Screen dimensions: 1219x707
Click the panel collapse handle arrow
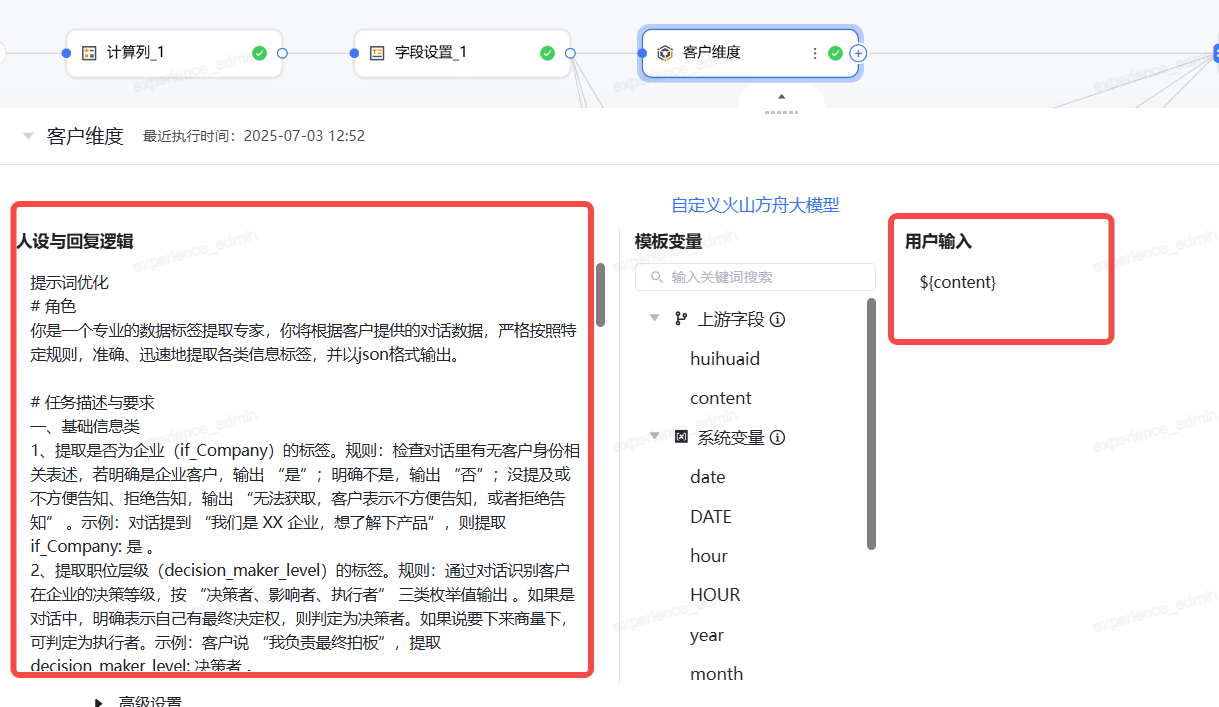[x=782, y=97]
